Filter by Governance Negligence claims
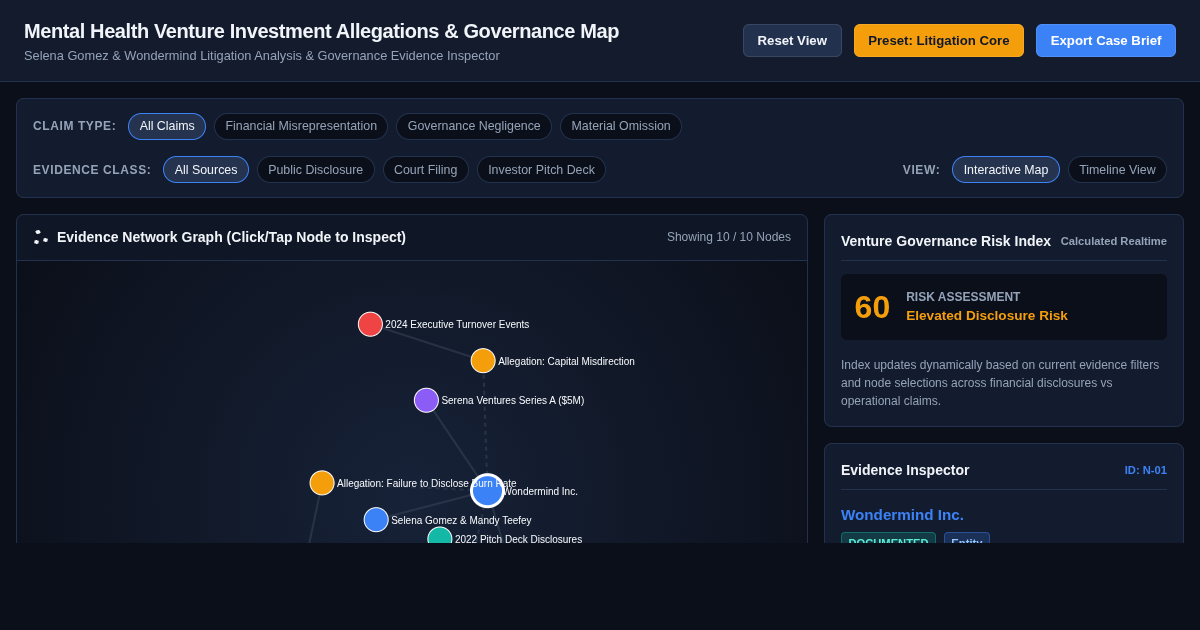 tap(474, 126)
